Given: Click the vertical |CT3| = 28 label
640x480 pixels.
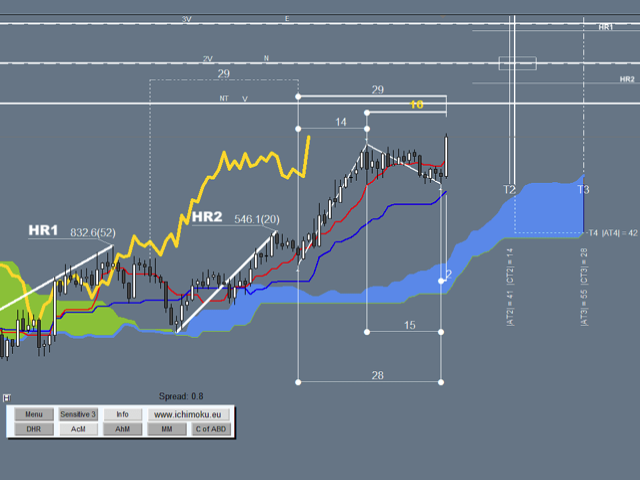Looking at the screenshot, I should pos(584,266).
